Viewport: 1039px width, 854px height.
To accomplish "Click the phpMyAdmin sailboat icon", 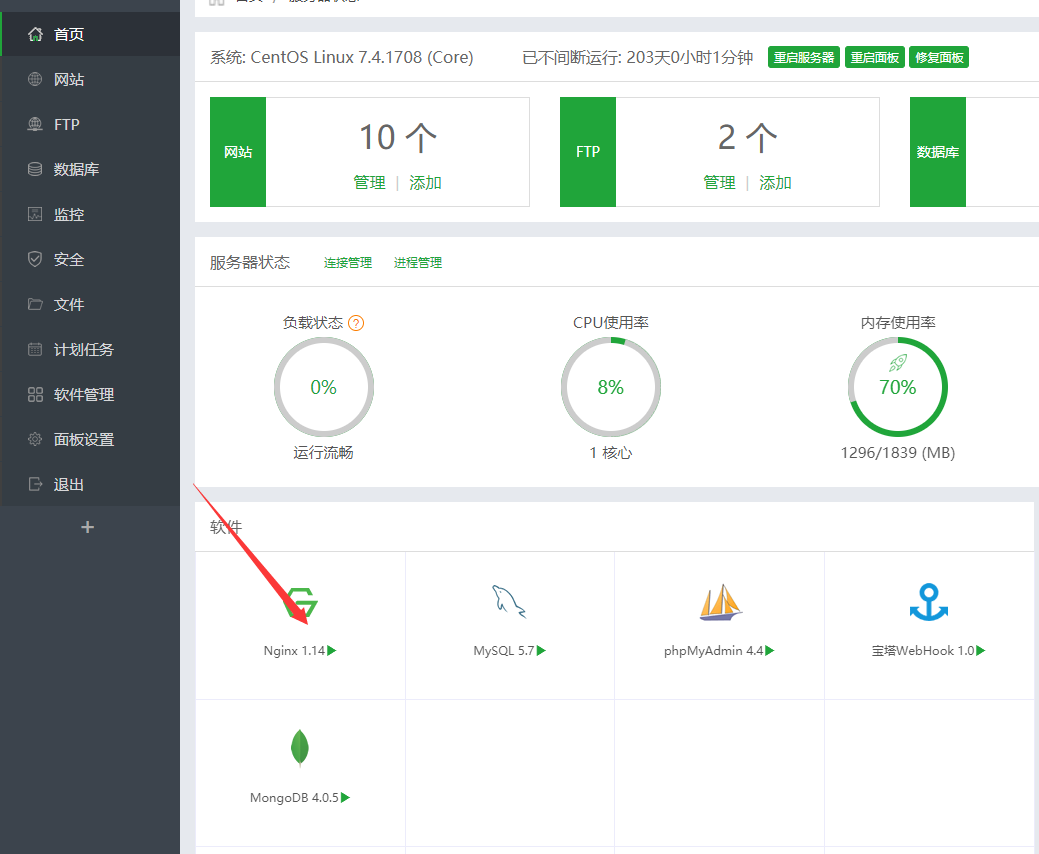I will click(721, 602).
